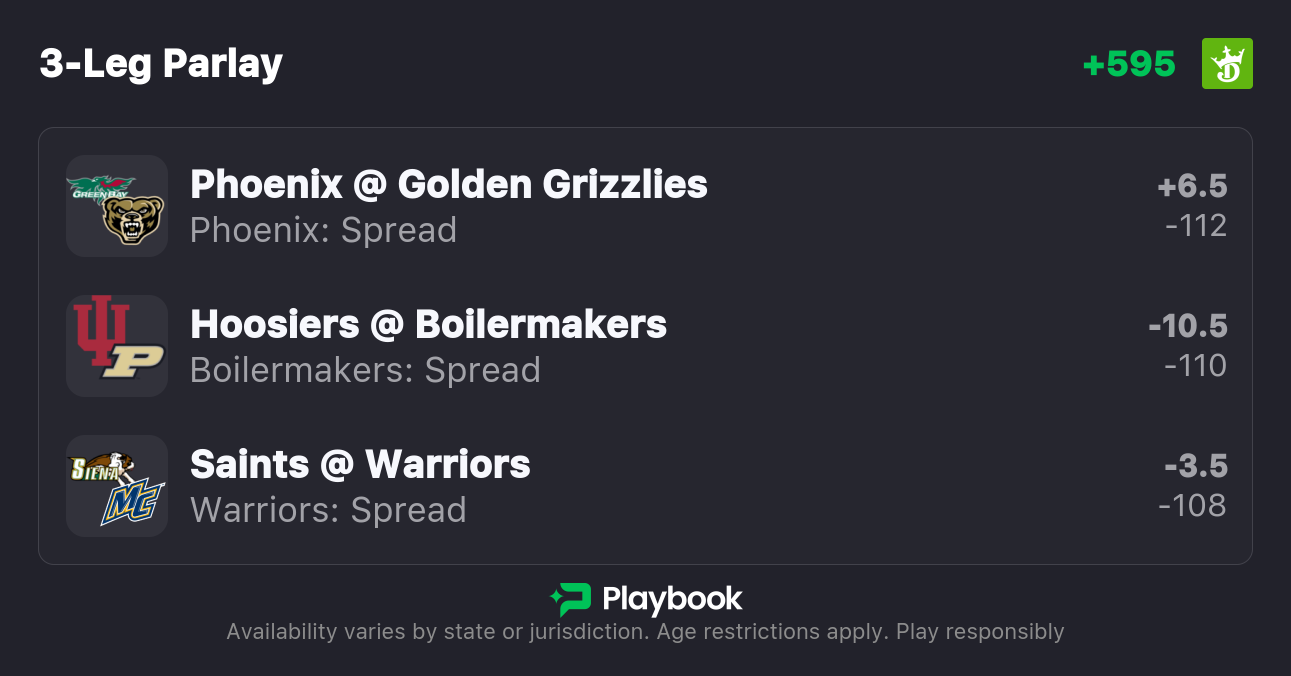The image size is (1291, 676).
Task: Select the Saints @ Warriors matchup title
Action: 360,464
